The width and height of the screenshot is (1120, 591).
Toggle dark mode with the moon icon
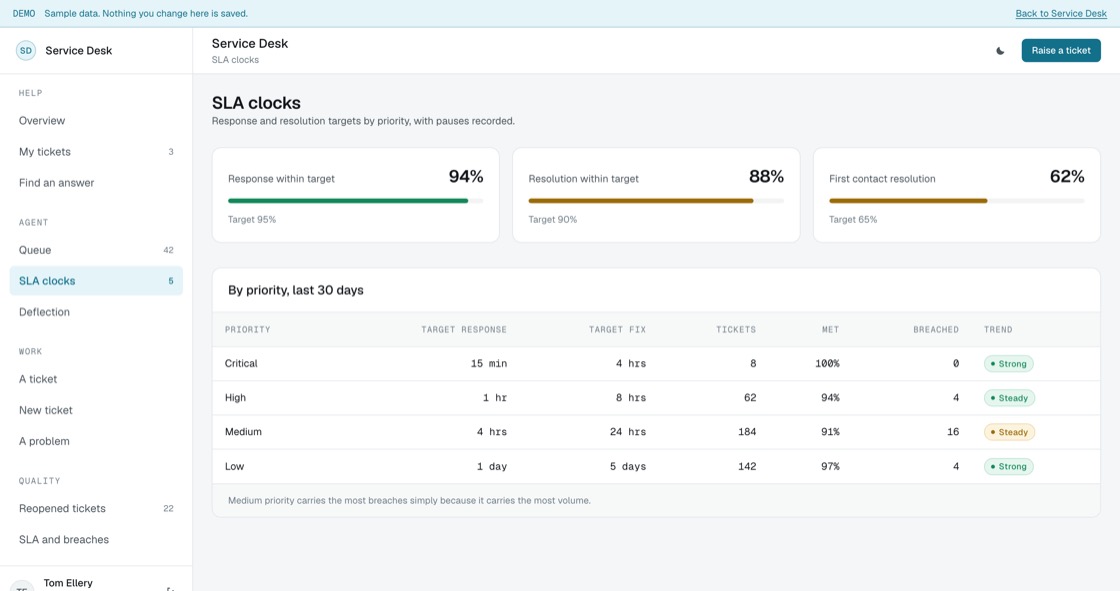pos(1000,51)
